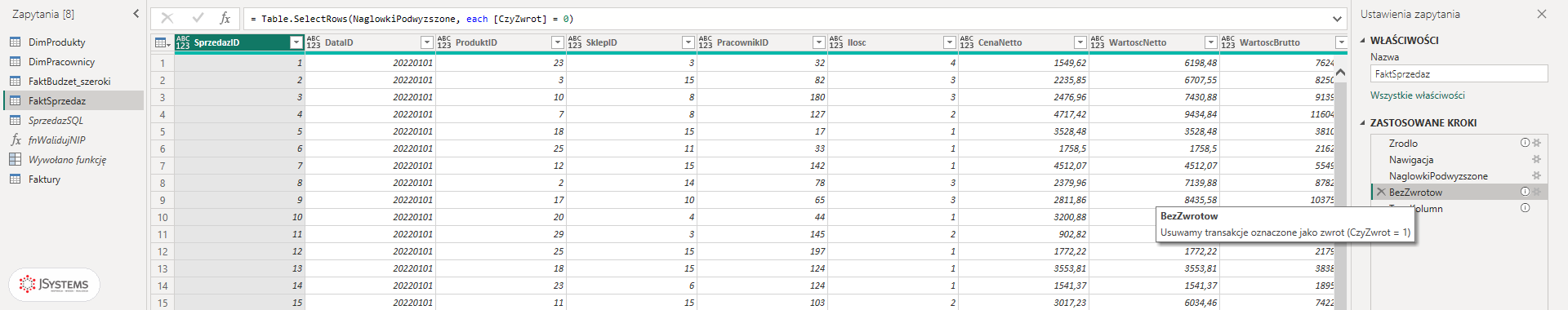
Task: Change data type icon of SklepID column
Action: pyautogui.click(x=575, y=42)
